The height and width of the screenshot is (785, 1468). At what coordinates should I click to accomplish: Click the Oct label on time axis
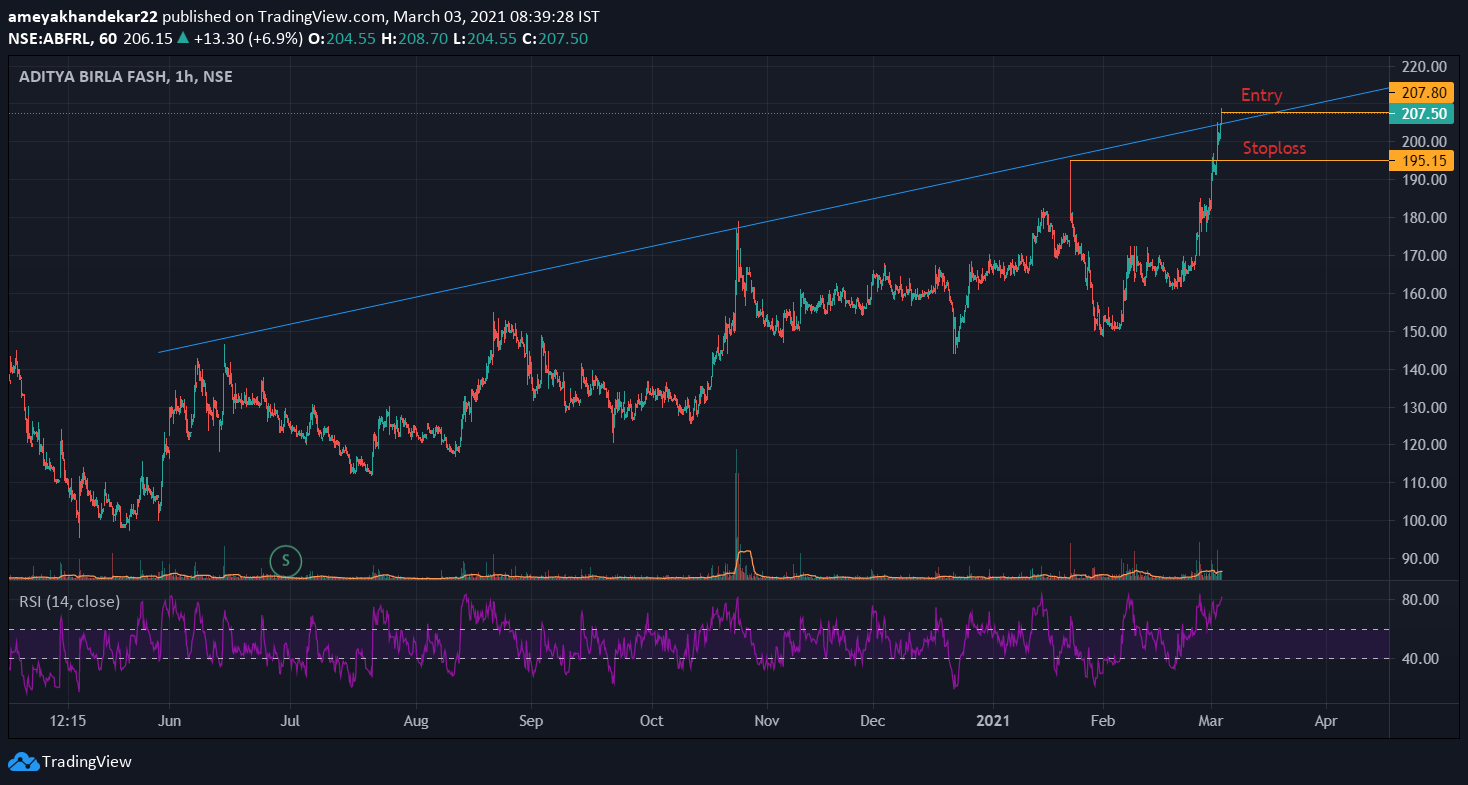(x=651, y=720)
